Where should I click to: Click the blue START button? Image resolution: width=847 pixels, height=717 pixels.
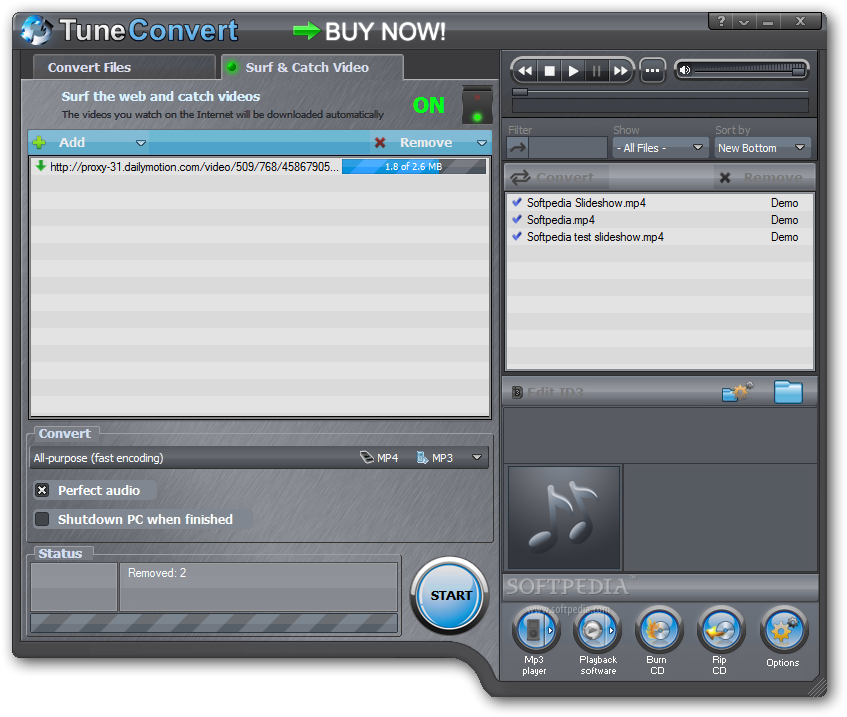click(x=450, y=595)
